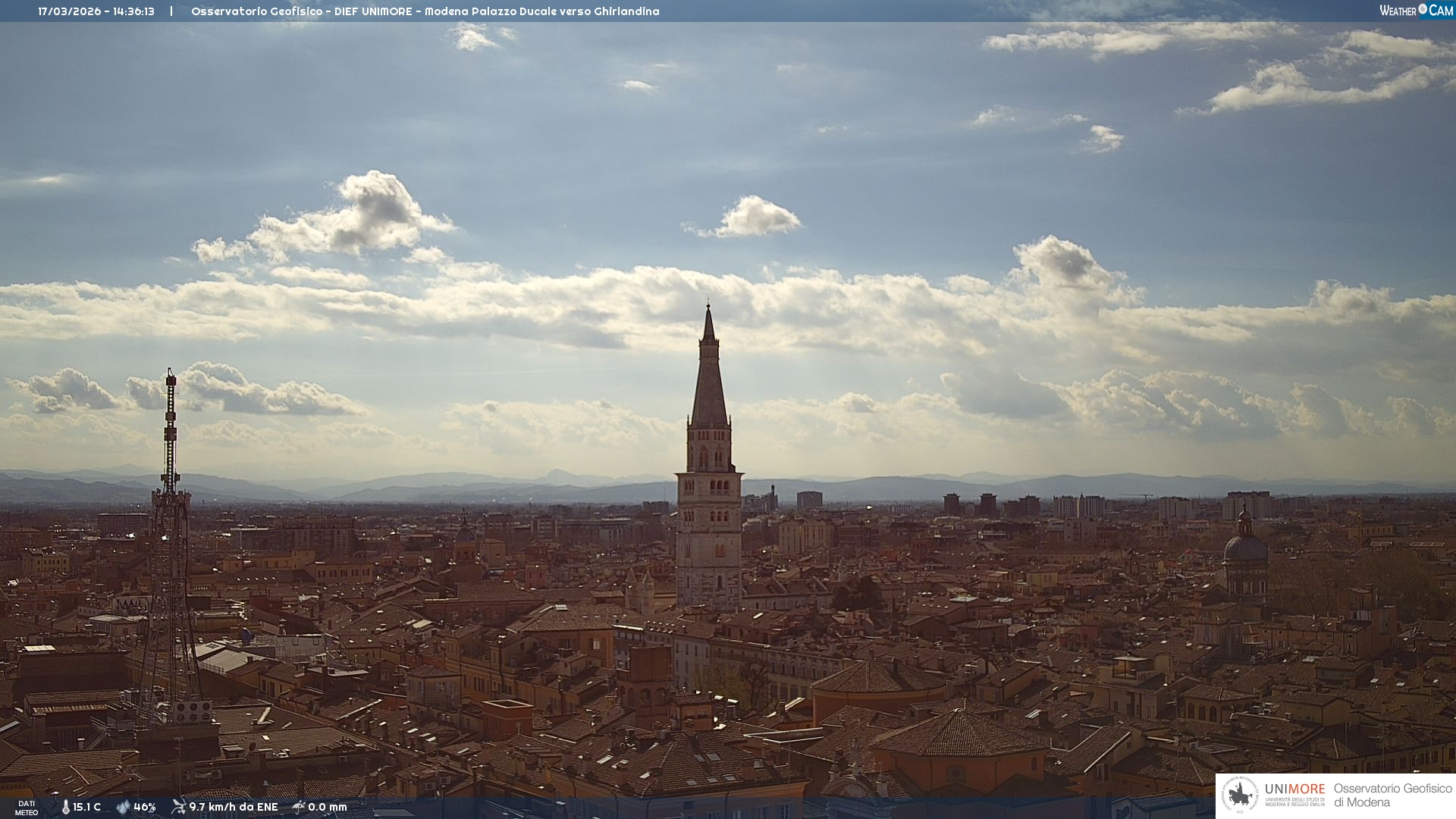Click the wind anemometer icon
1456x819 pixels.
coord(178,807)
